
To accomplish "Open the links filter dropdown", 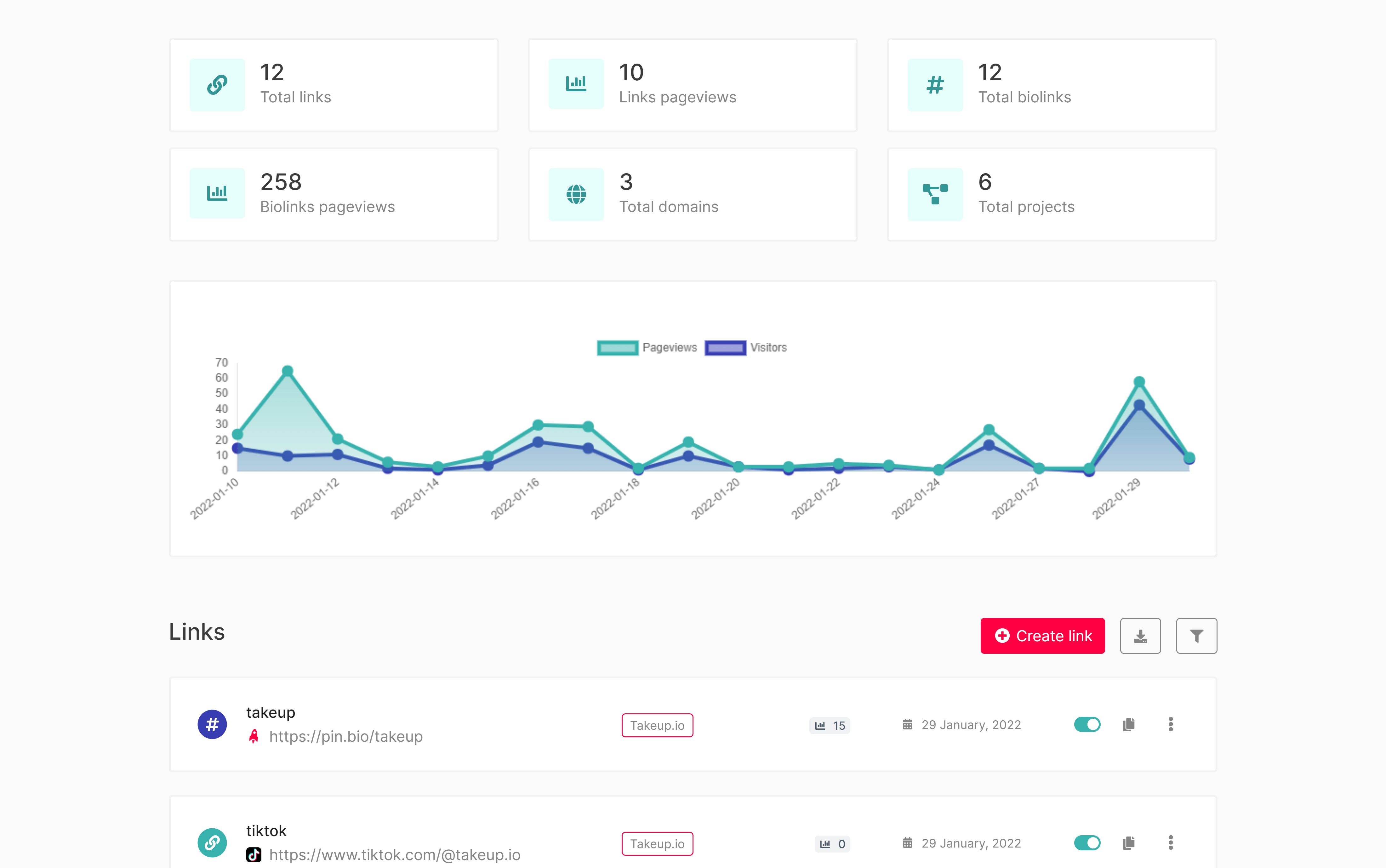I will coord(1196,636).
